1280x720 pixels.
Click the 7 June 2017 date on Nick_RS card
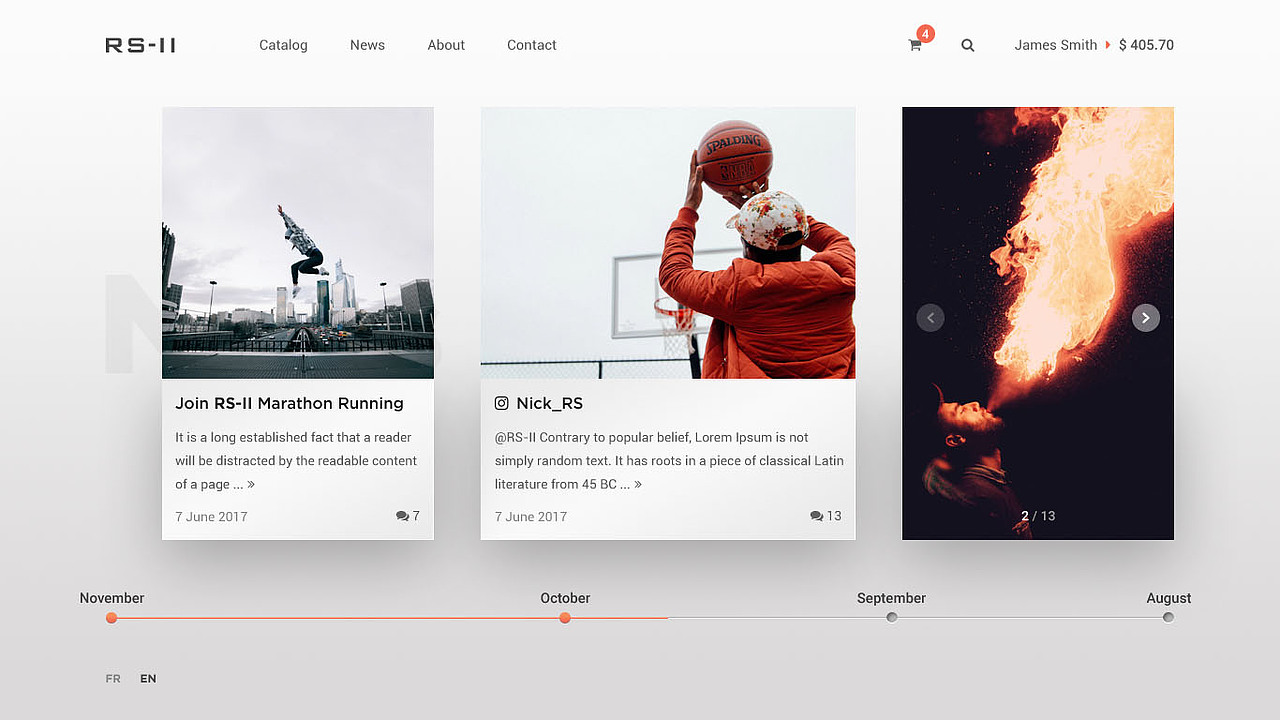(531, 517)
